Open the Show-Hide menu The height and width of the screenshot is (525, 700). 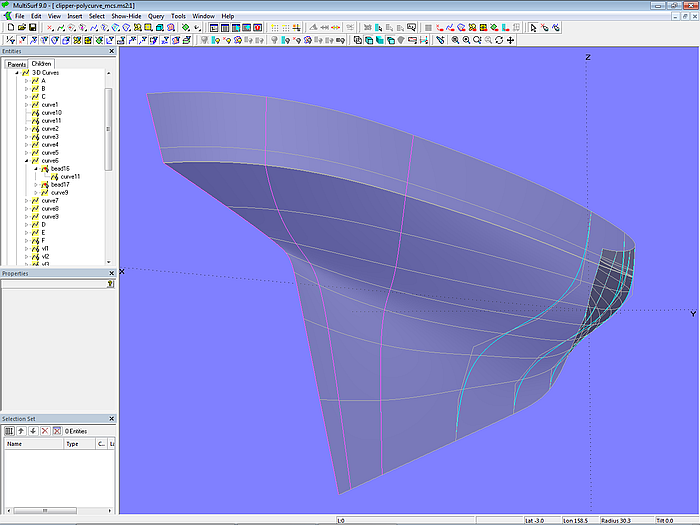click(x=126, y=16)
